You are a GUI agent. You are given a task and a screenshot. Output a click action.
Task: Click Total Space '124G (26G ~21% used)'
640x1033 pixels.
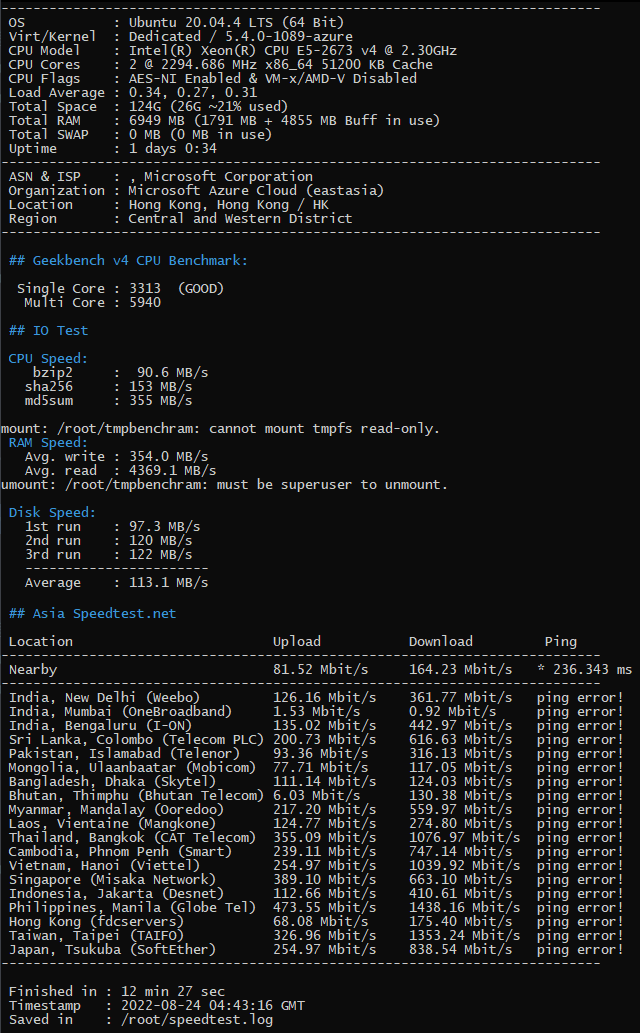208,107
